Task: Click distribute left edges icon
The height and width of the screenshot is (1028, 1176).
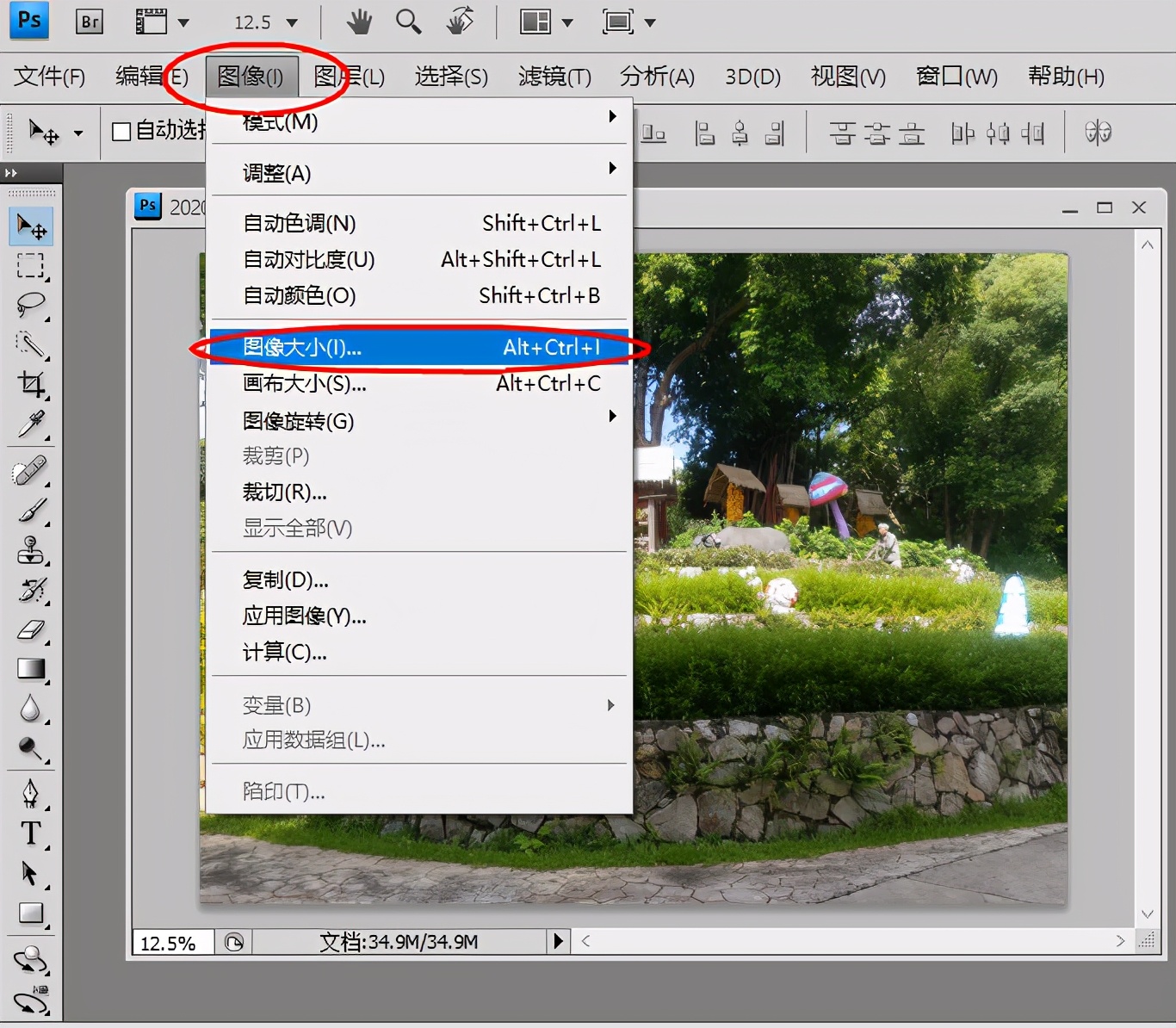Action: 963,133
